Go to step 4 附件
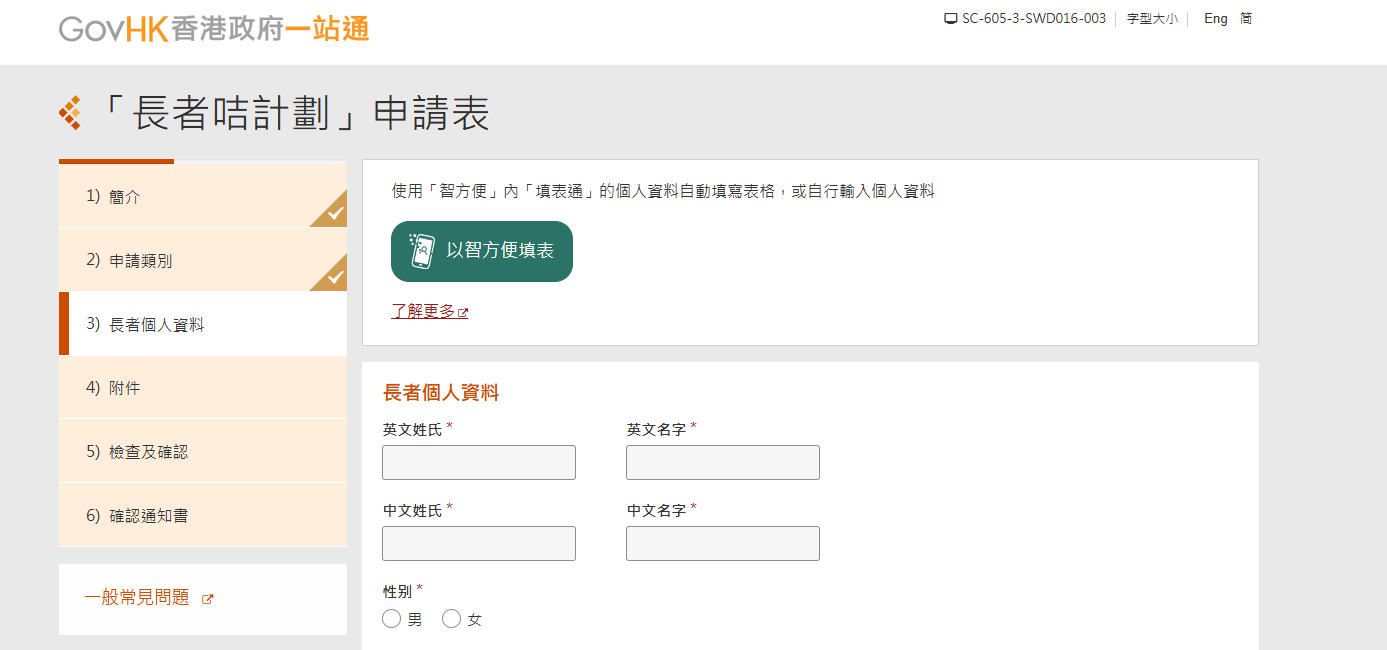 [x=125, y=388]
